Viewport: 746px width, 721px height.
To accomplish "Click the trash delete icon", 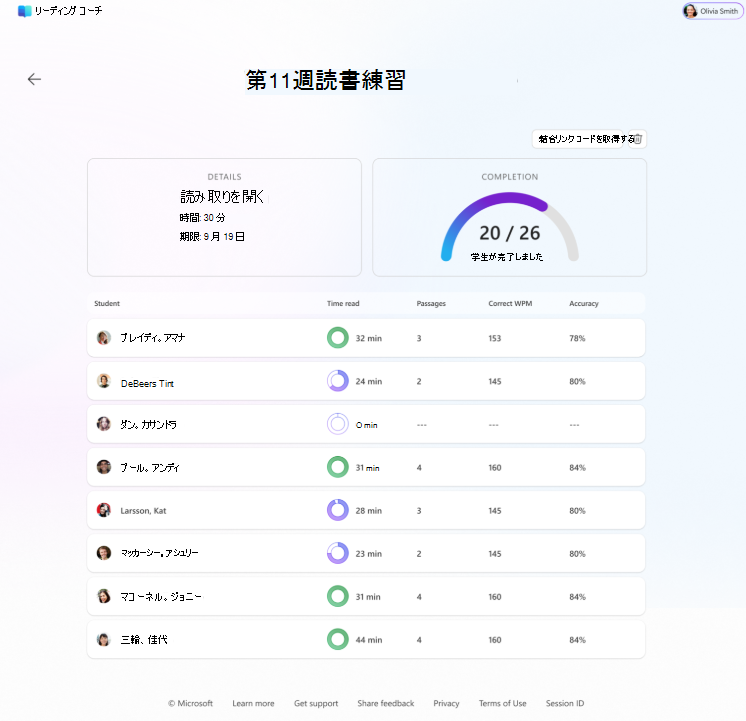I will coord(638,139).
